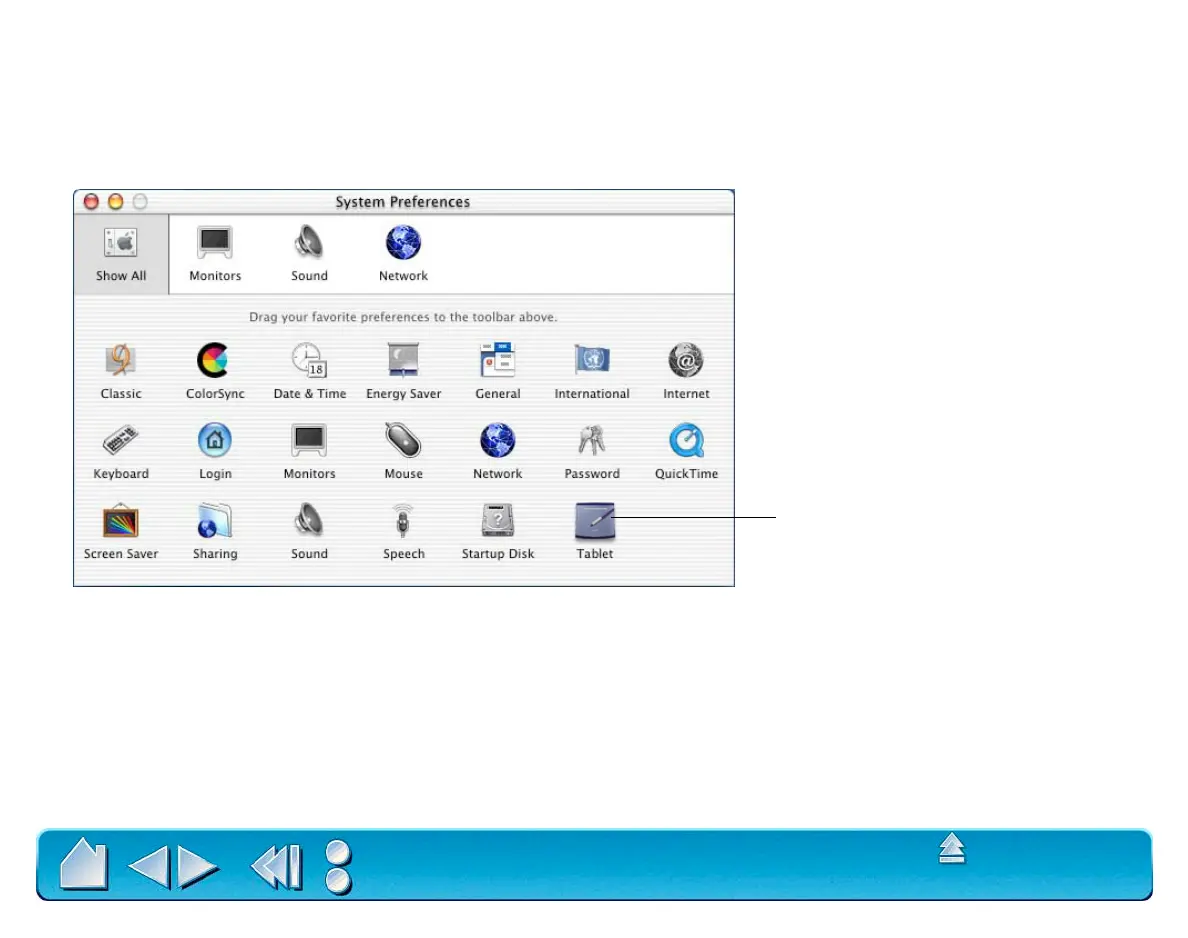Open Sound from the favorites toolbar
The image size is (1188, 938).
click(x=309, y=255)
